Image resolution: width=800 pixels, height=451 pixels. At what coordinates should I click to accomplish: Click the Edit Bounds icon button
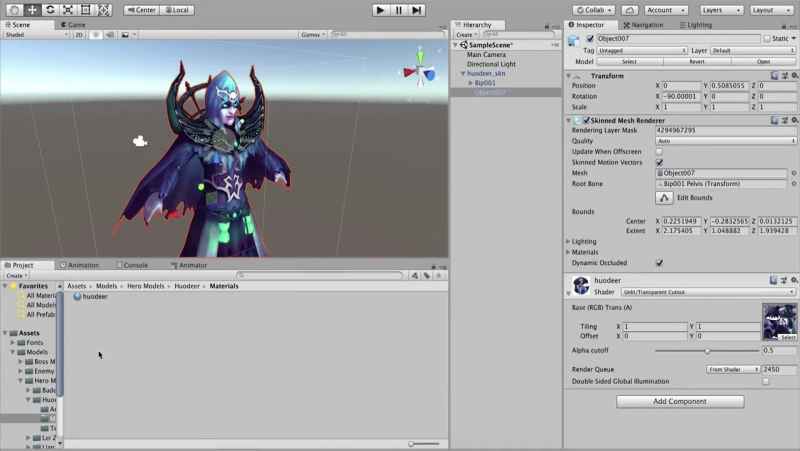pyautogui.click(x=664, y=198)
